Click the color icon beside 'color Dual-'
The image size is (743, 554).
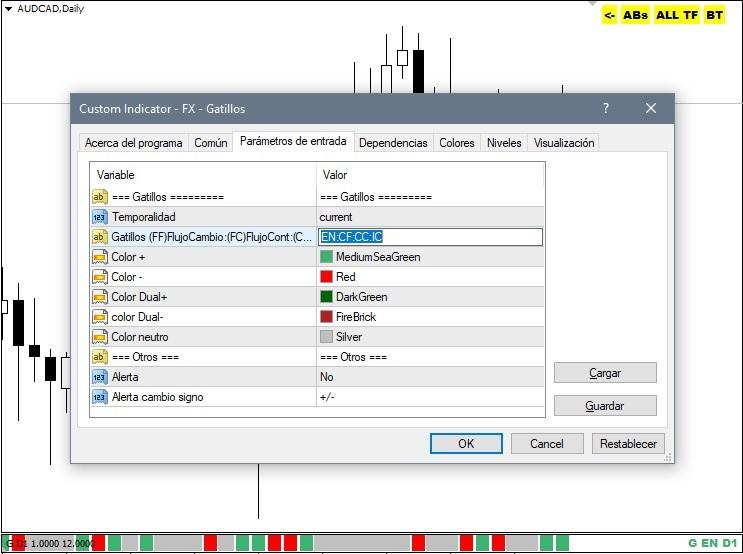tap(99, 317)
